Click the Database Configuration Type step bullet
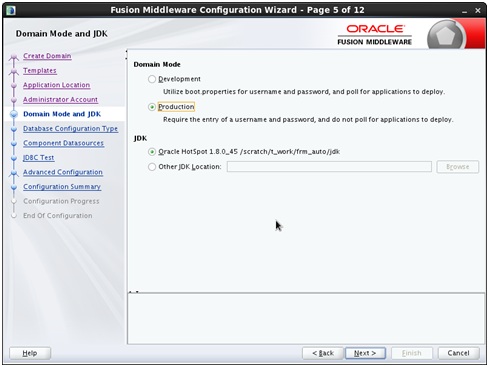Screen dimensions: 489x367 [x=14, y=129]
